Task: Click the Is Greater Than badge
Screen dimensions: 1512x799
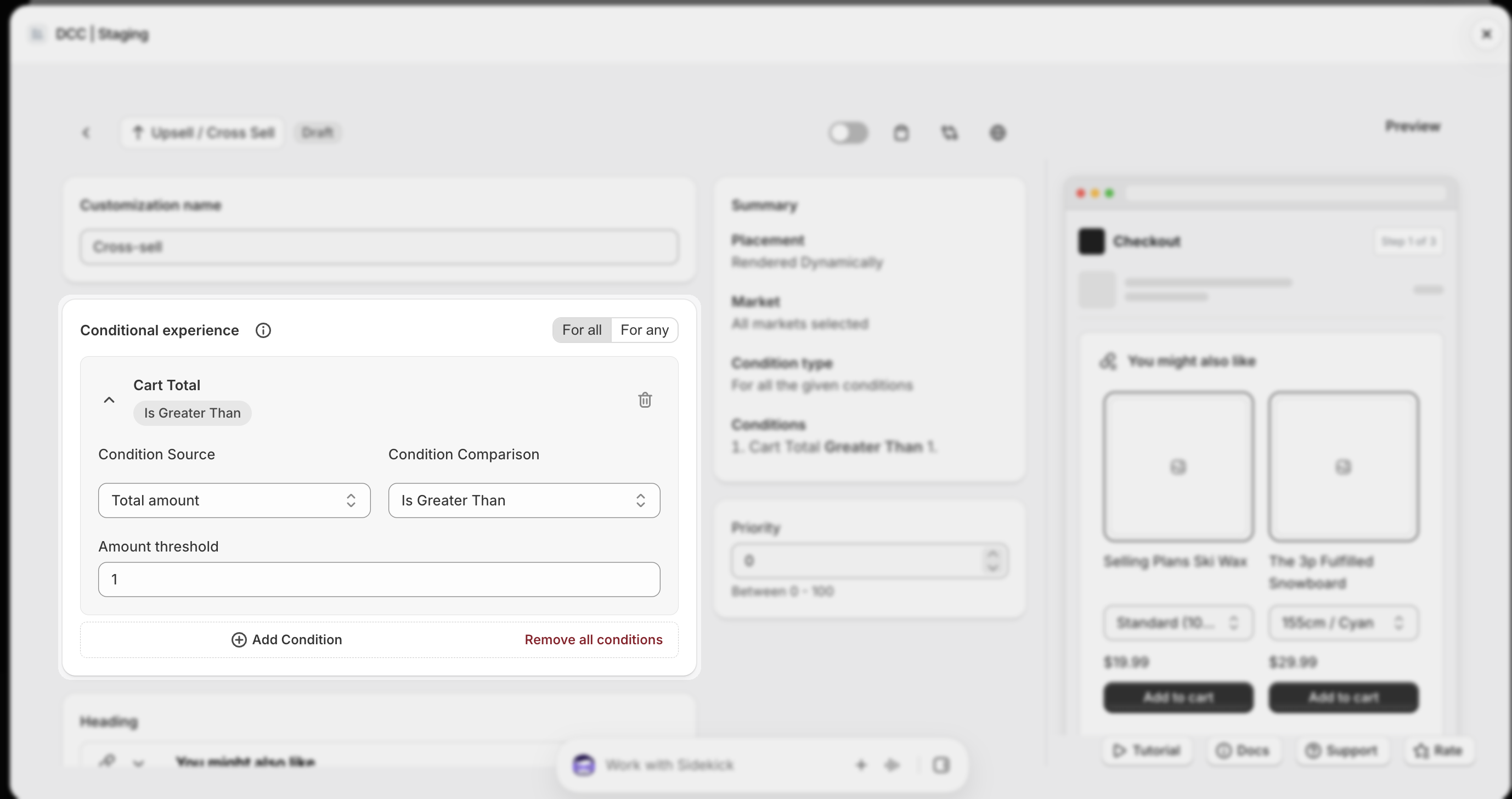Action: (193, 413)
